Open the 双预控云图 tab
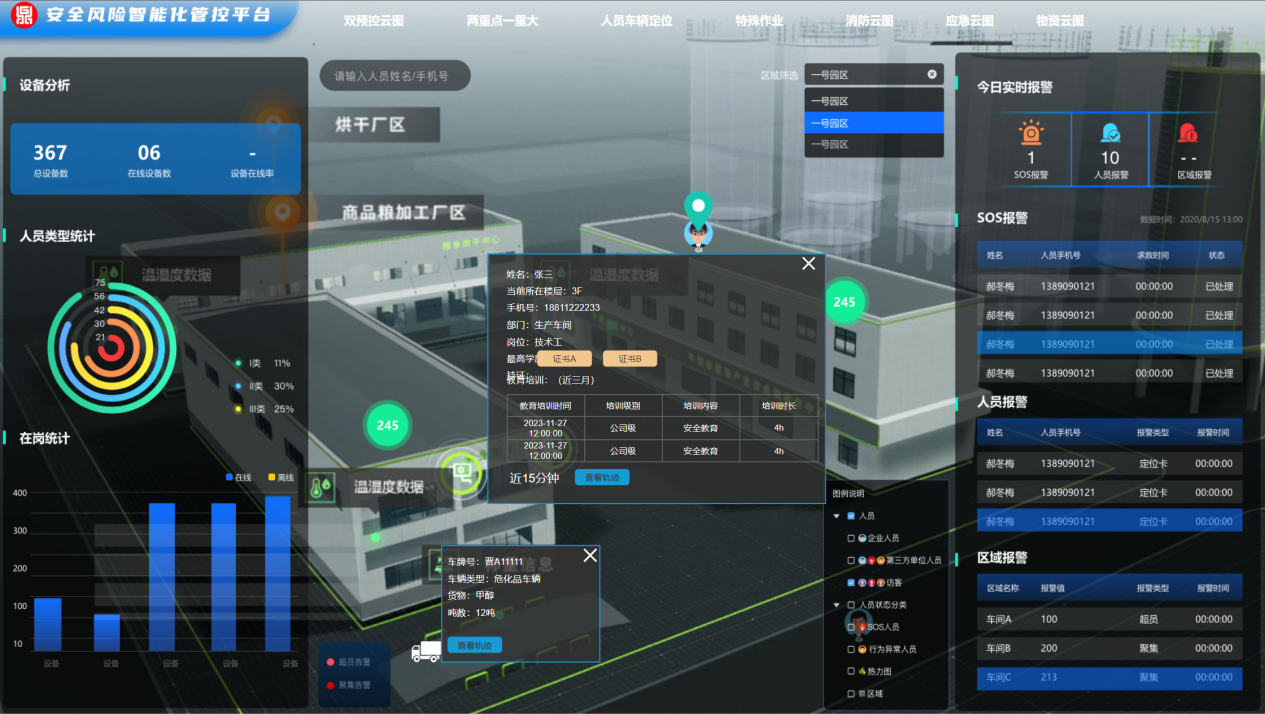The height and width of the screenshot is (714, 1265). (373, 20)
